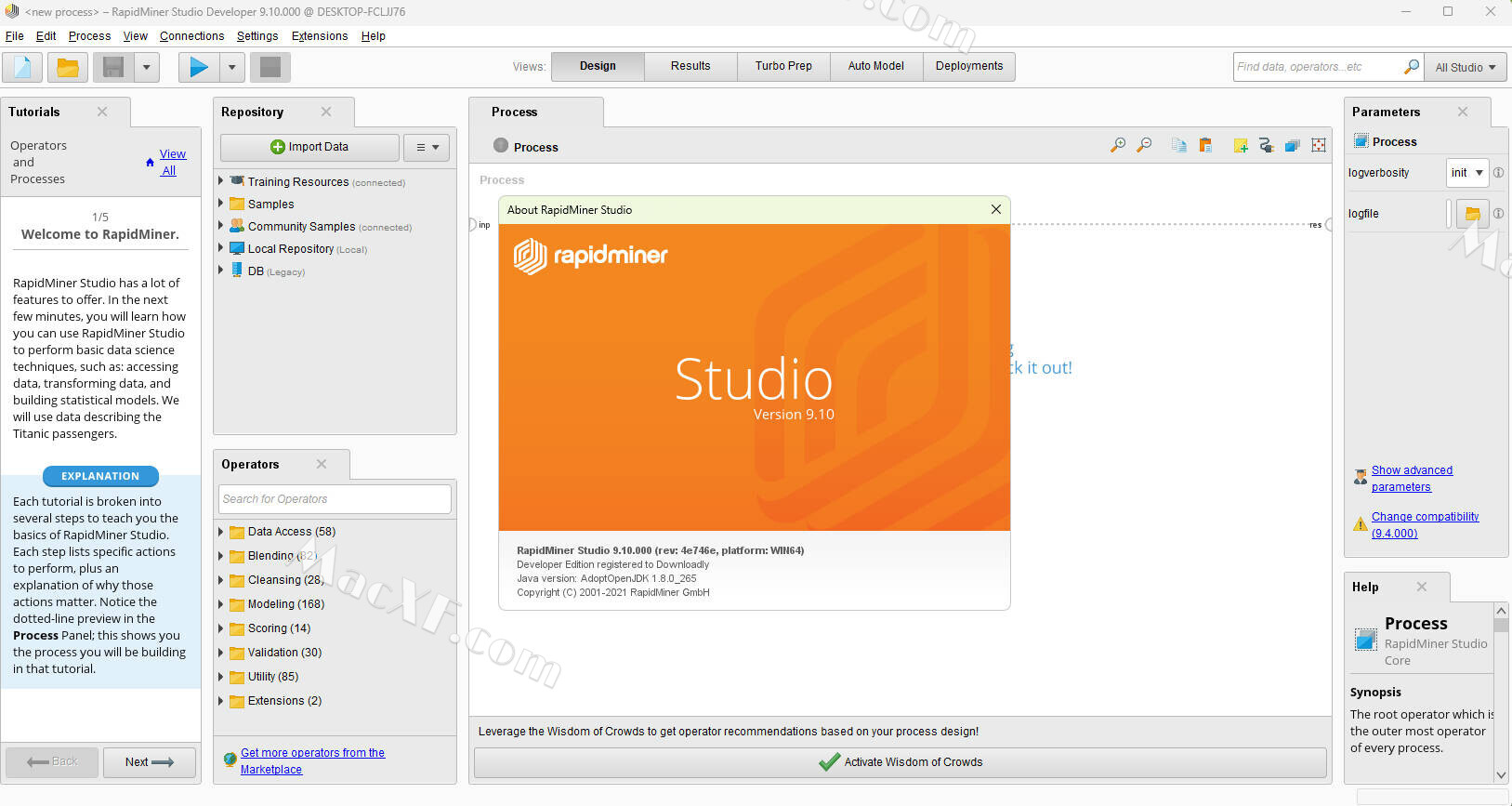This screenshot has width=1512, height=806.
Task: Click the Search for Operators field
Action: point(335,499)
